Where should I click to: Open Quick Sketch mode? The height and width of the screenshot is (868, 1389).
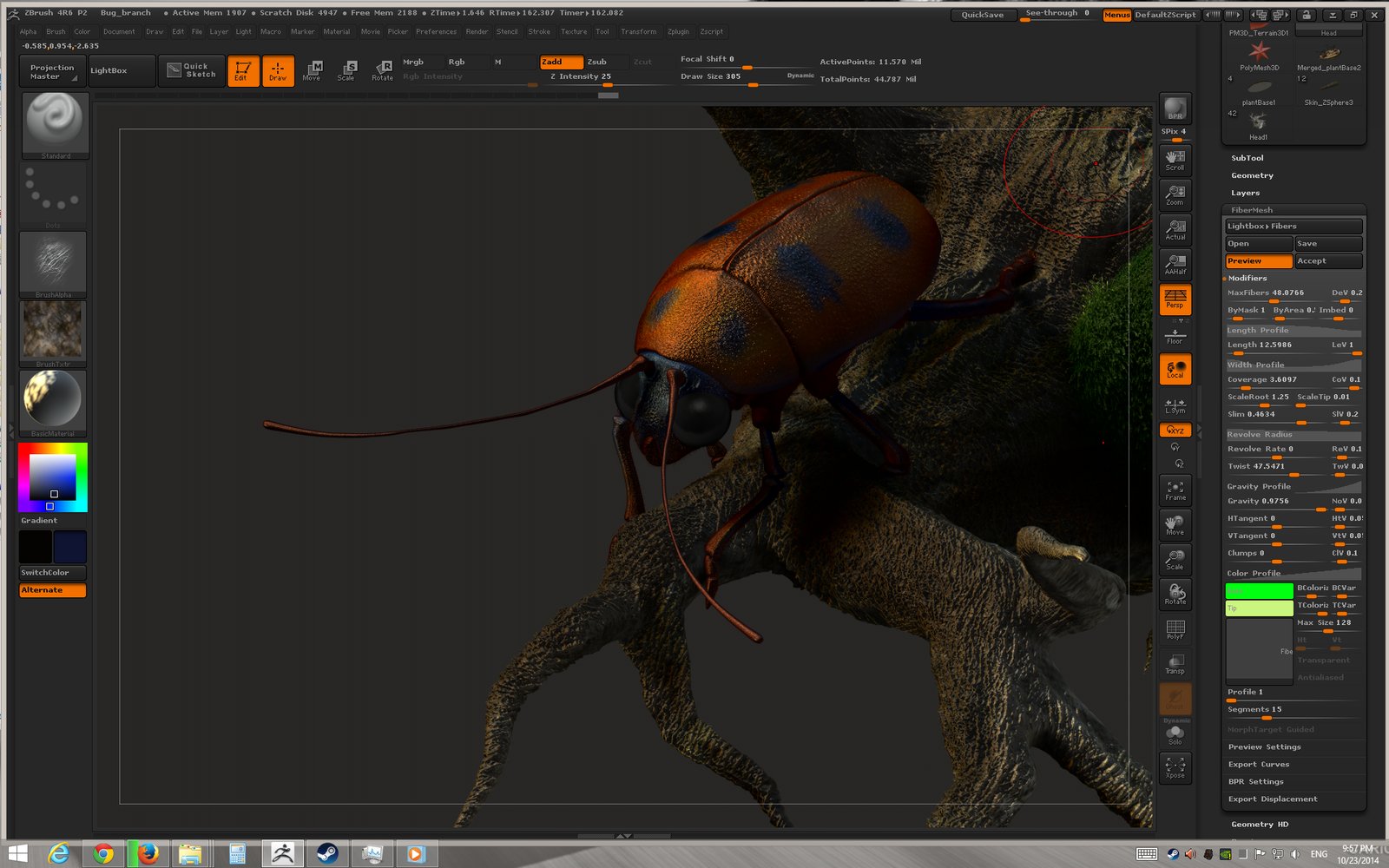(x=191, y=70)
